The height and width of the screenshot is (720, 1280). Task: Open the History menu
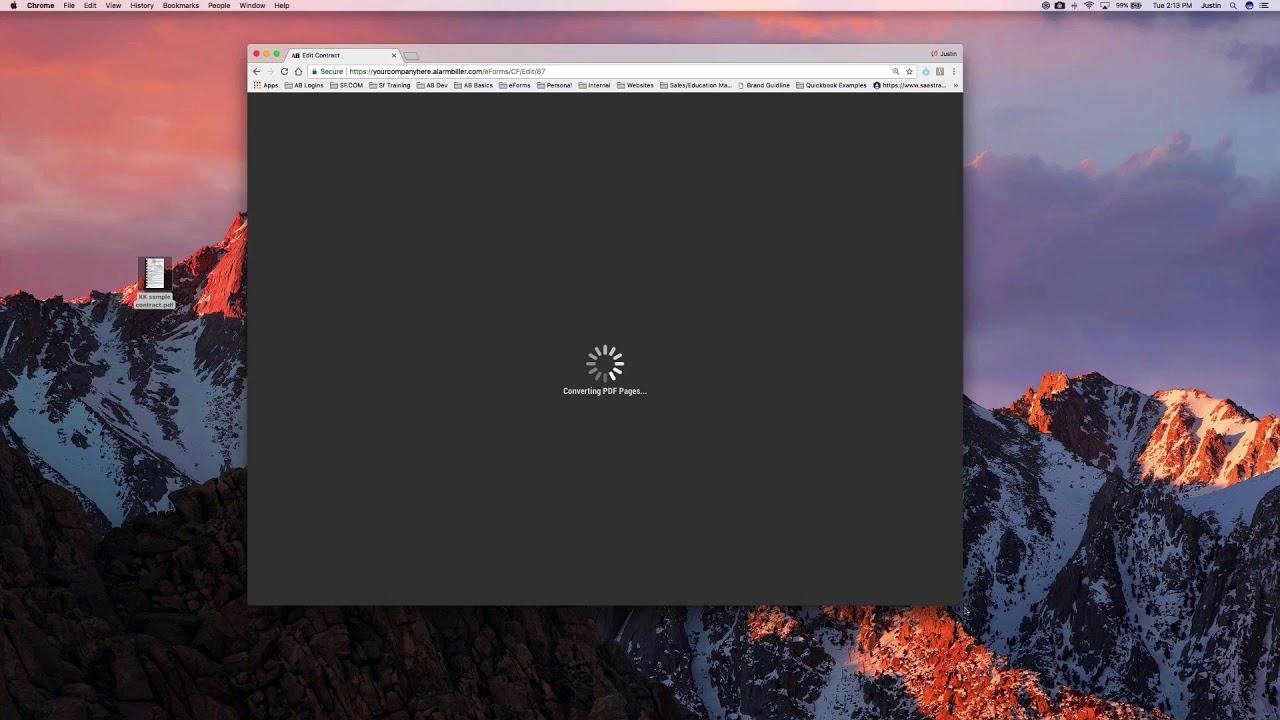point(142,5)
